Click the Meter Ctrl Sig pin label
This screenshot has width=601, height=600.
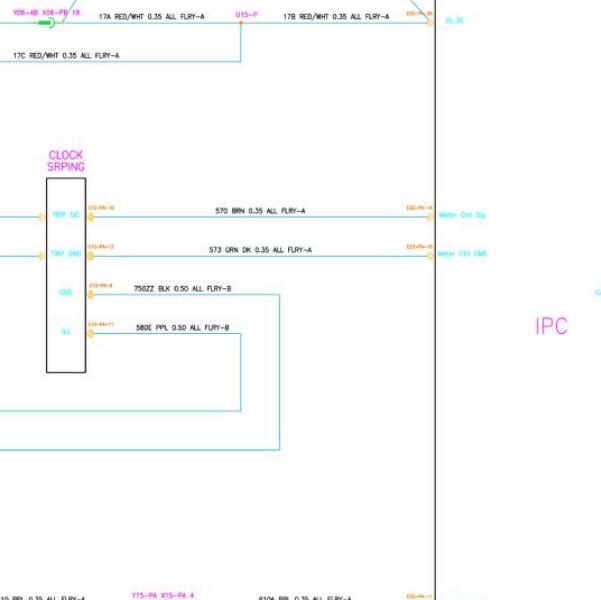(x=462, y=215)
